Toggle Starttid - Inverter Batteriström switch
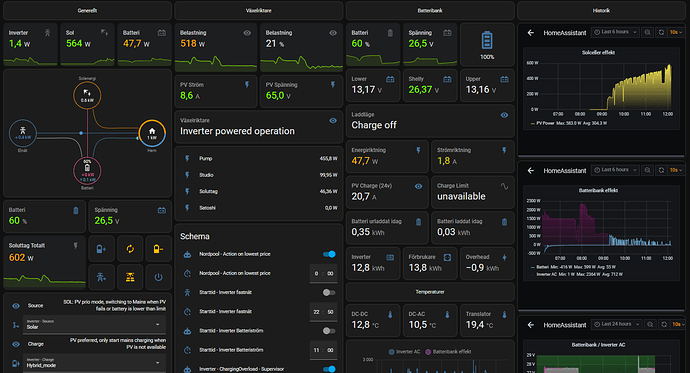 pyautogui.click(x=329, y=331)
